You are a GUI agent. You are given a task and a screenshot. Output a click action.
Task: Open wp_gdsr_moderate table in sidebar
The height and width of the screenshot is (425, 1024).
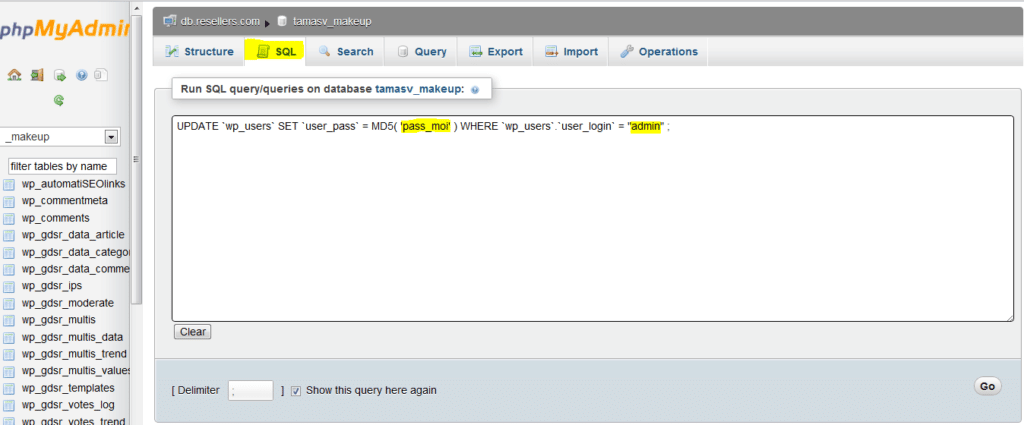pos(68,303)
